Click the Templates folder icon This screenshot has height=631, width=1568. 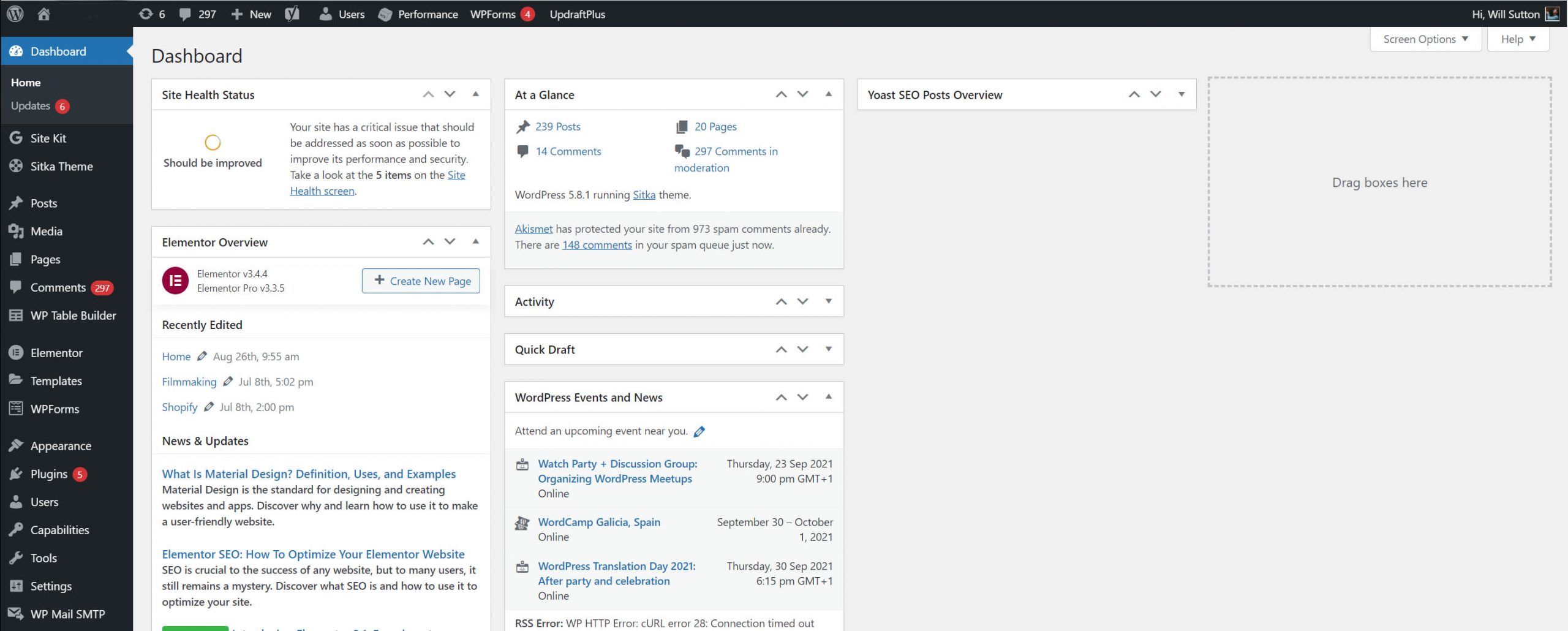(16, 380)
